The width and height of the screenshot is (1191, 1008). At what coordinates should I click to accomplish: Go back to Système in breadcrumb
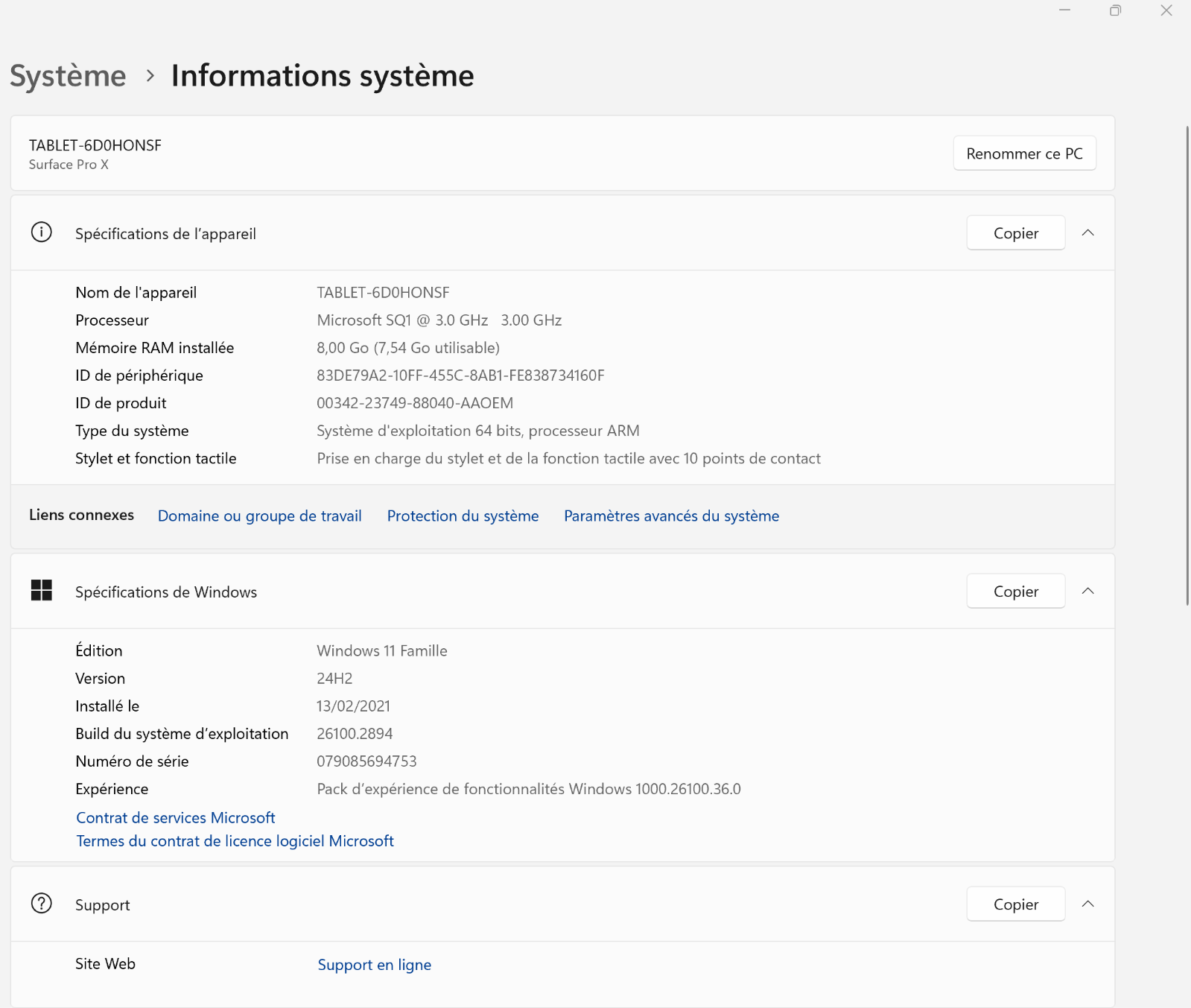68,76
